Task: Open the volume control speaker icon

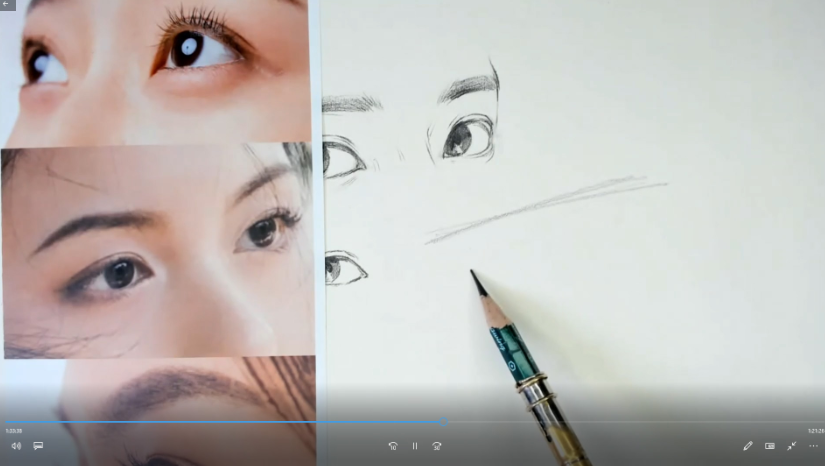Action: point(16,446)
